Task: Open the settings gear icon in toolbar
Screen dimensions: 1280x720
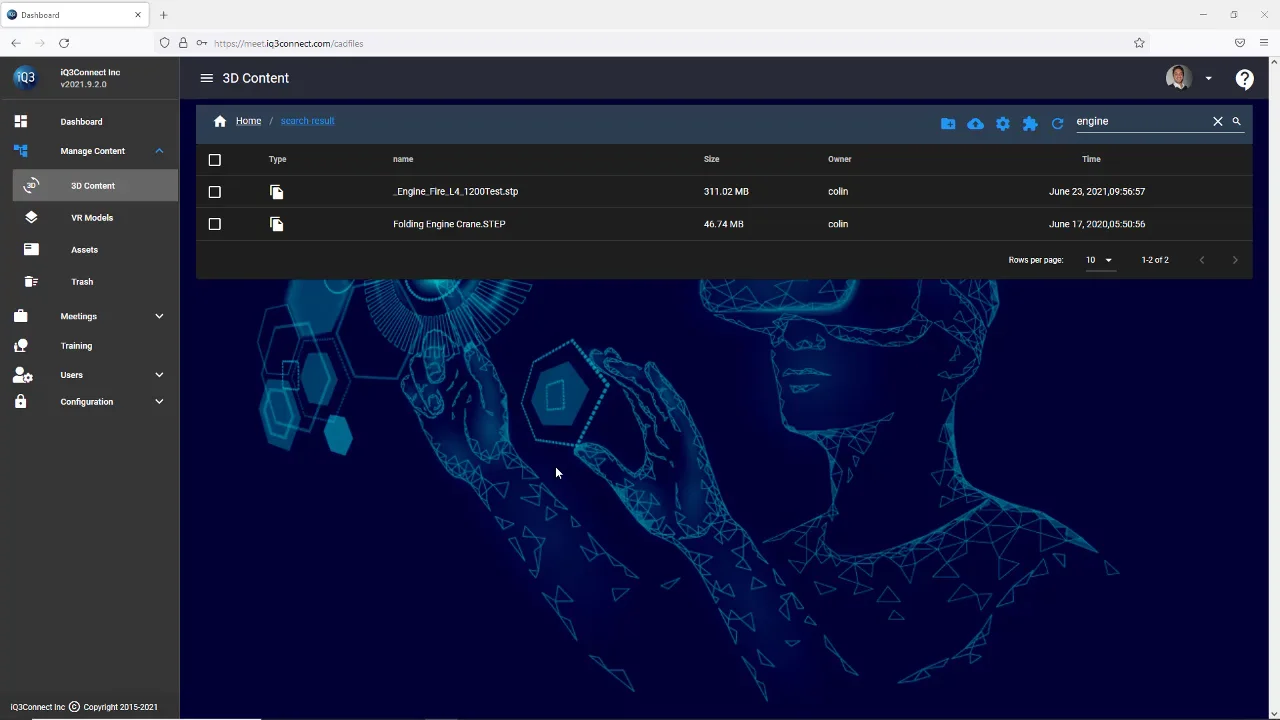Action: coord(1003,124)
